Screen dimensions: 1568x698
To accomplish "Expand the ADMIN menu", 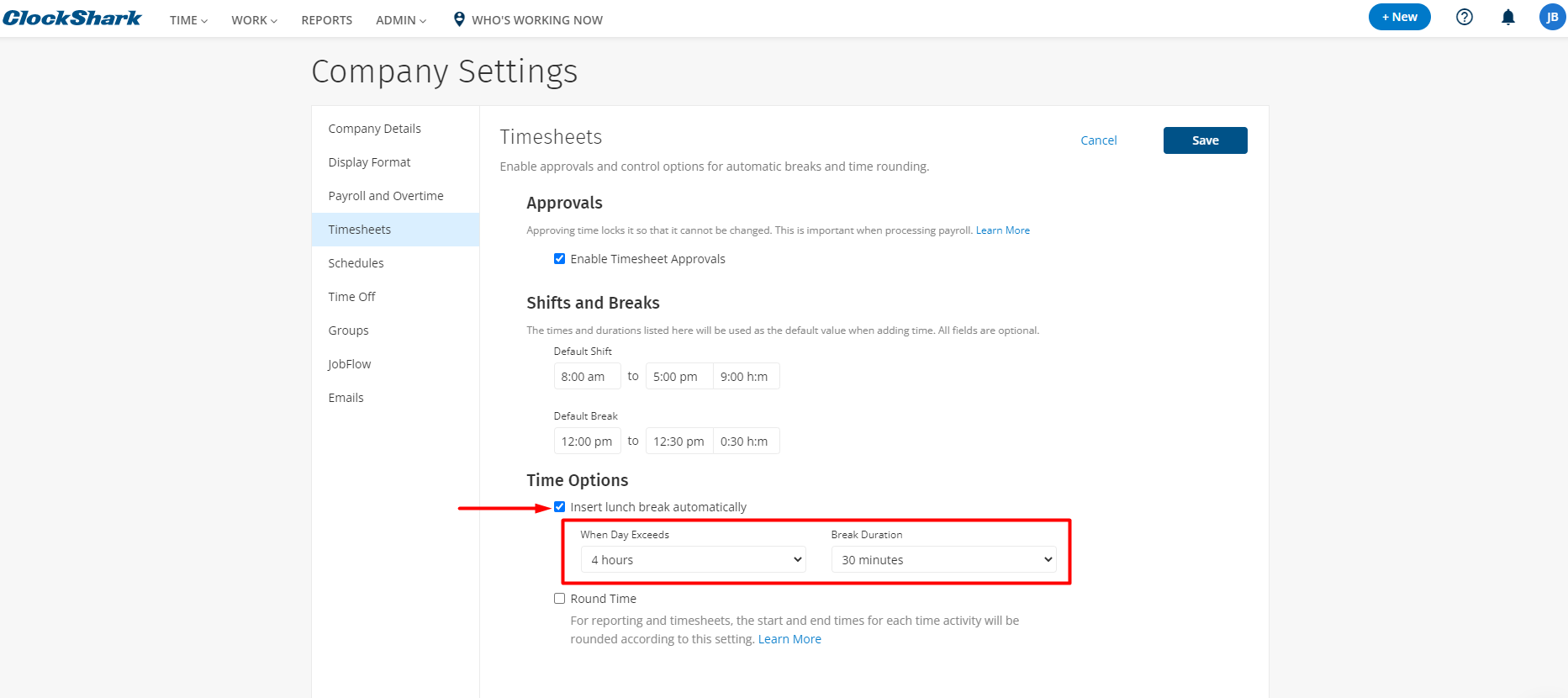I will tap(401, 20).
